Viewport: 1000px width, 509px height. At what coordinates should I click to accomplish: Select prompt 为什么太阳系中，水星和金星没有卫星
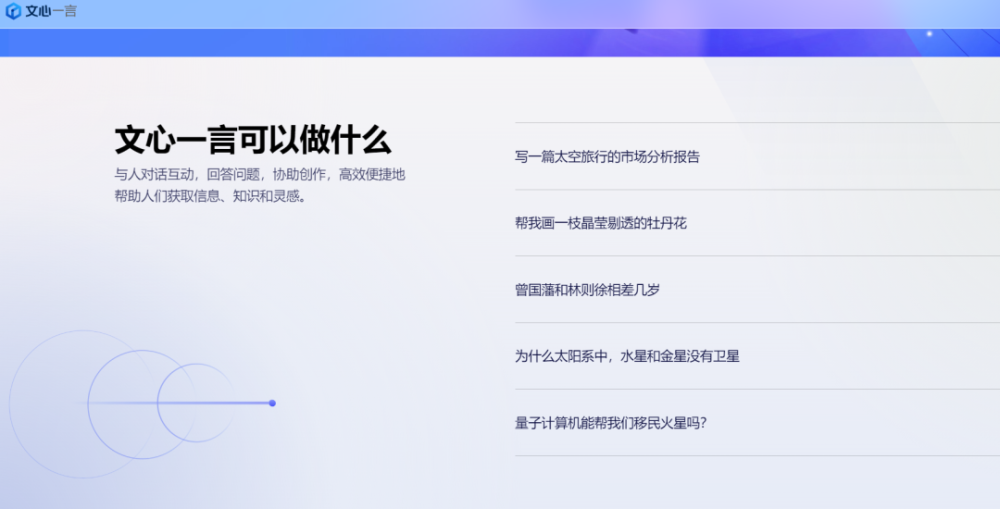click(627, 357)
